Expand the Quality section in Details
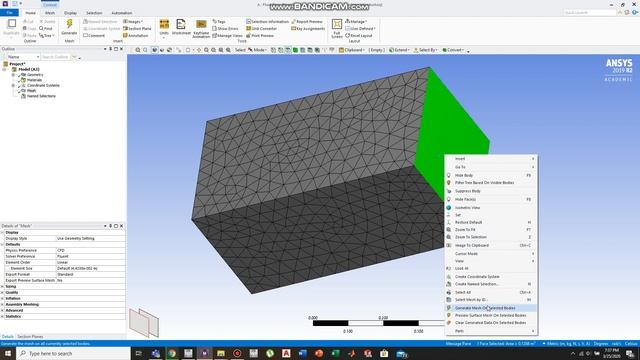 pos(2,292)
